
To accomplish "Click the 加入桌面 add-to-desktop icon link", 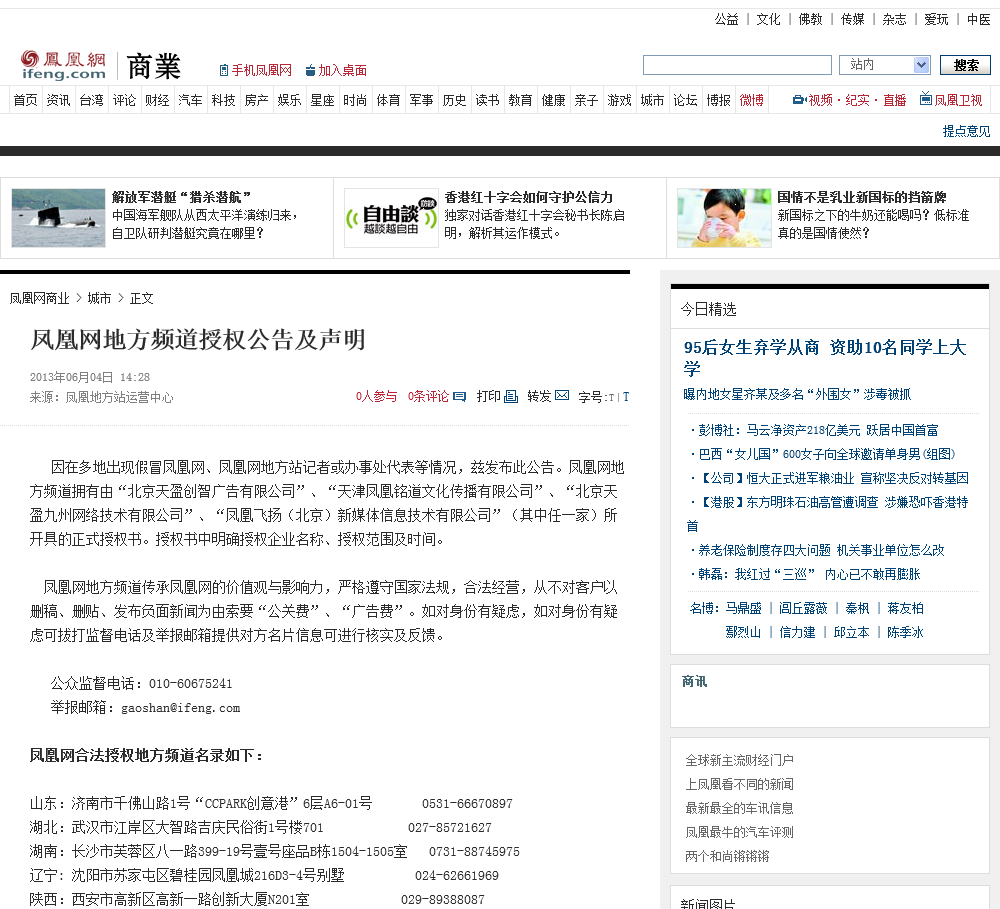I will (336, 70).
